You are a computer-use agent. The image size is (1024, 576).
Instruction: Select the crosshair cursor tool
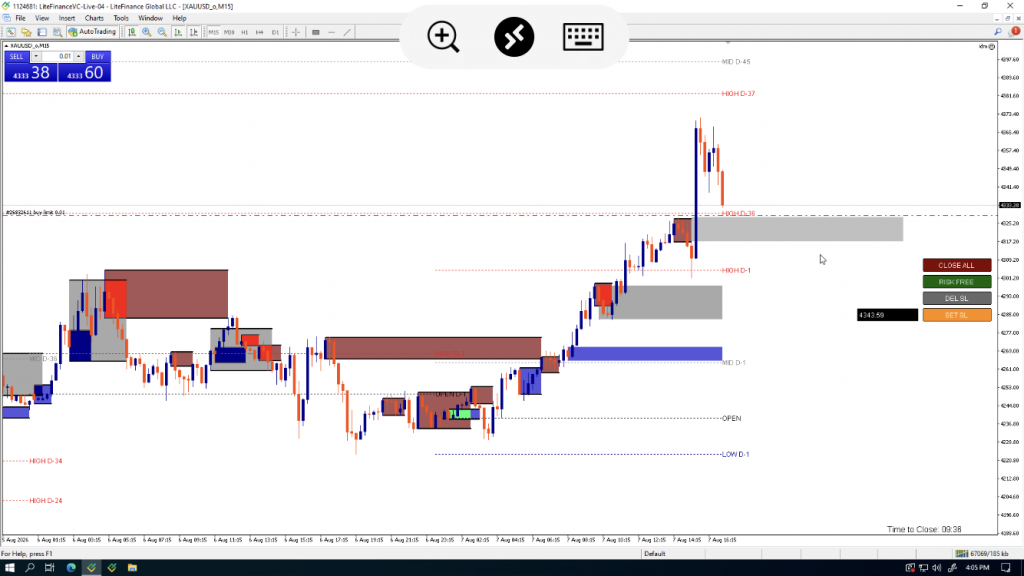tap(296, 31)
